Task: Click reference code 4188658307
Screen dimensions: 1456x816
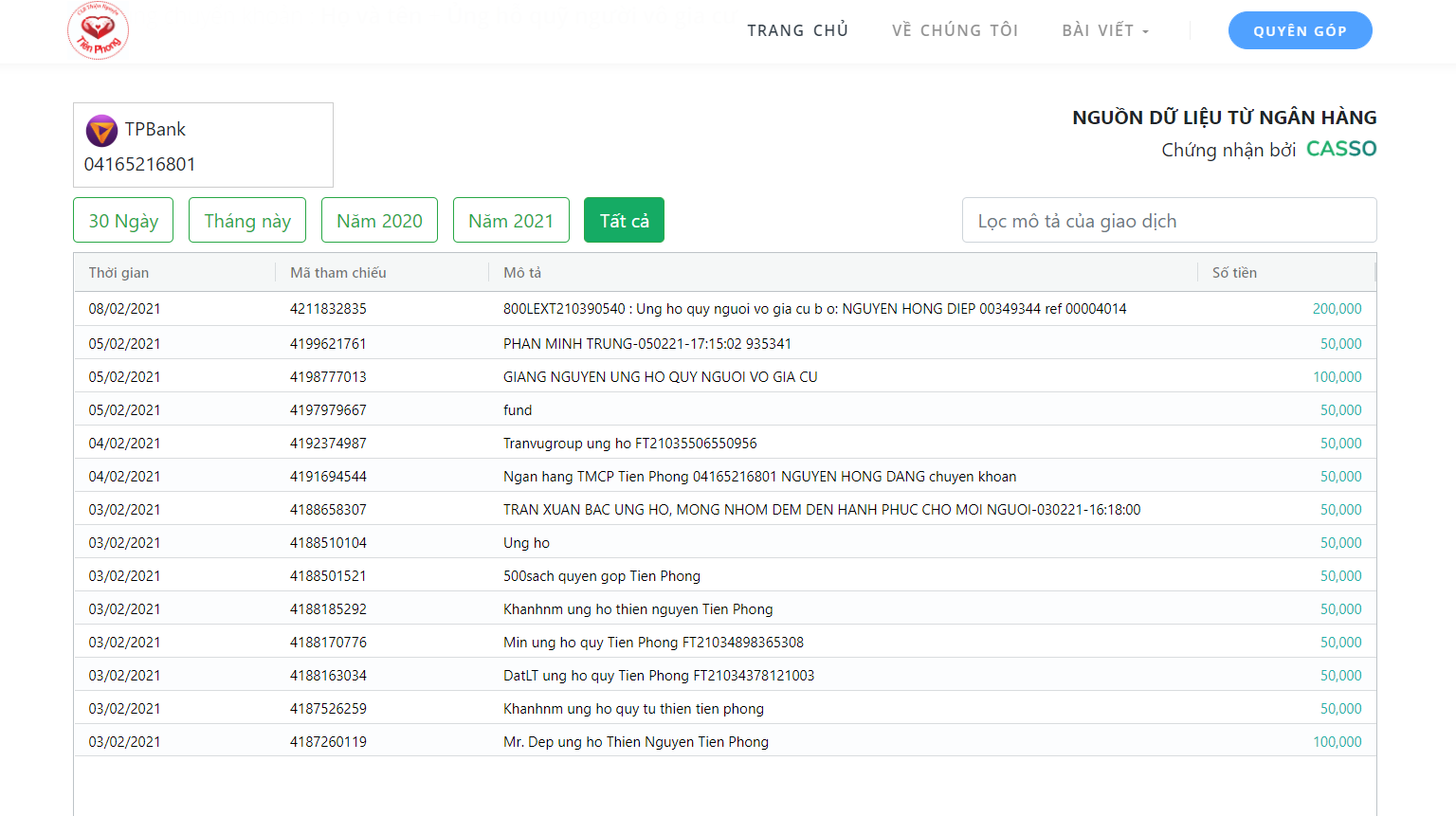Action: 328,510
